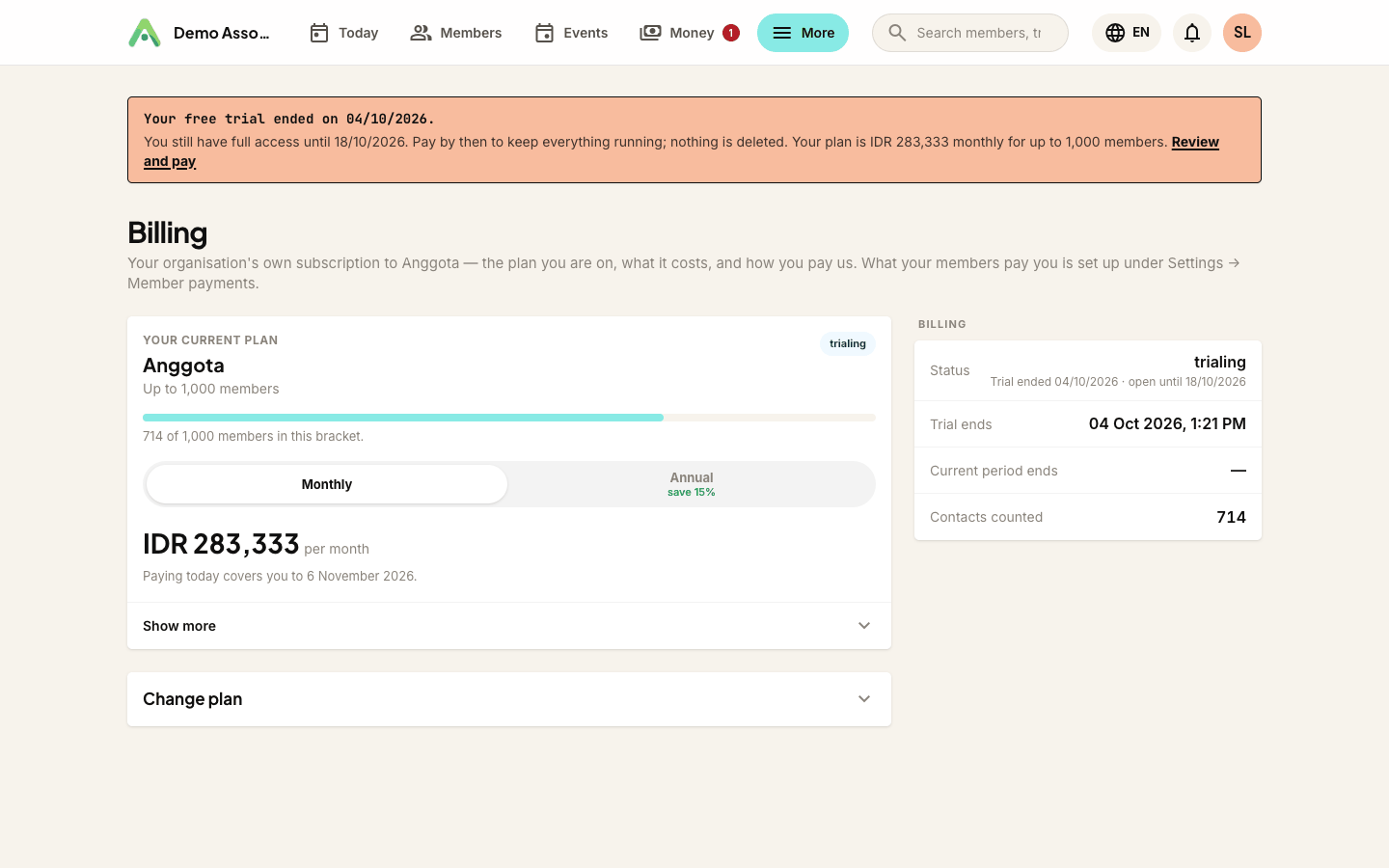
Task: Click the Money banknote icon
Action: [x=650, y=33]
